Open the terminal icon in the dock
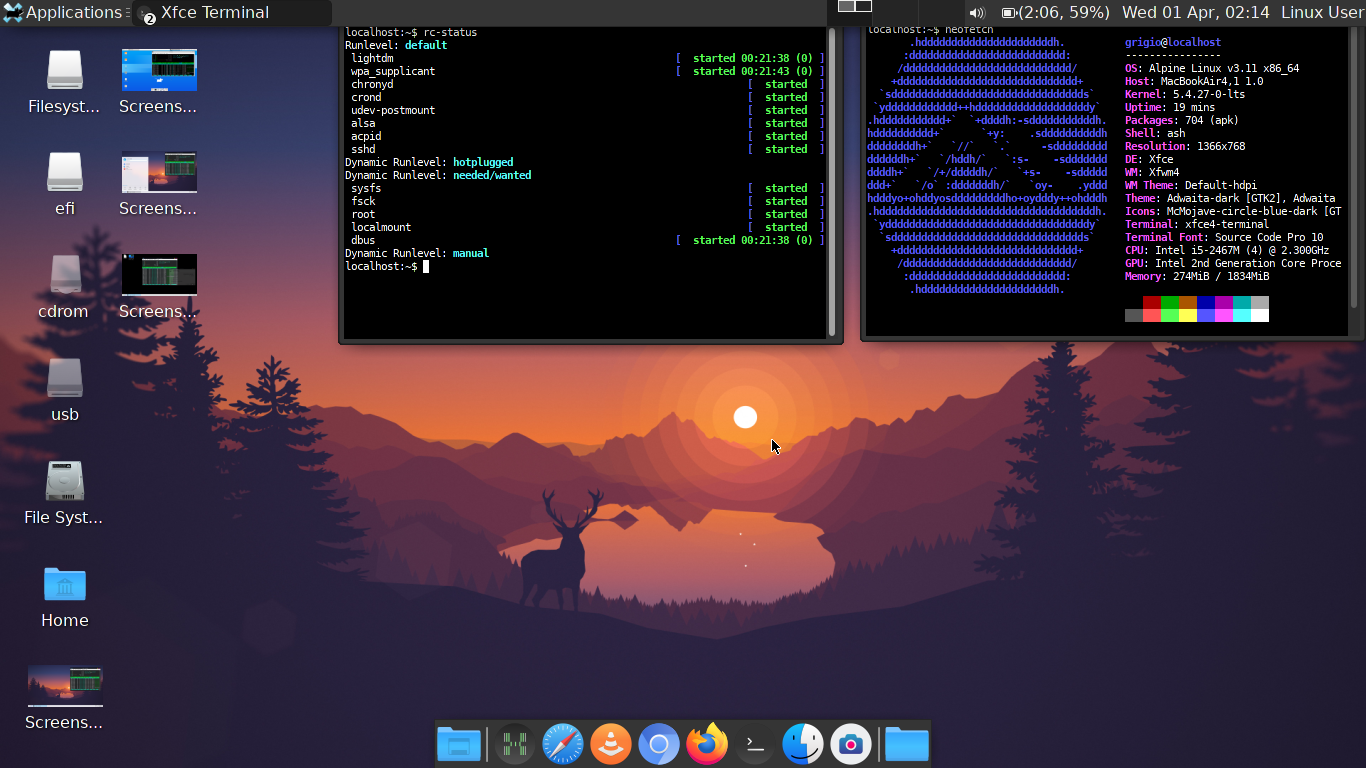Image resolution: width=1366 pixels, height=768 pixels. click(x=754, y=744)
